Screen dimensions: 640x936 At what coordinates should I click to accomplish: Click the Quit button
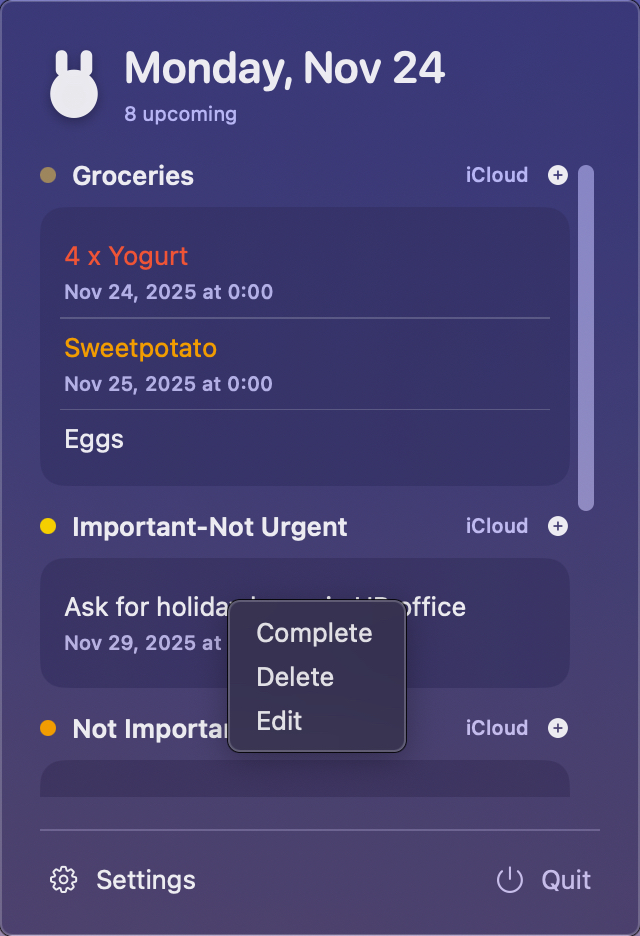(565, 880)
